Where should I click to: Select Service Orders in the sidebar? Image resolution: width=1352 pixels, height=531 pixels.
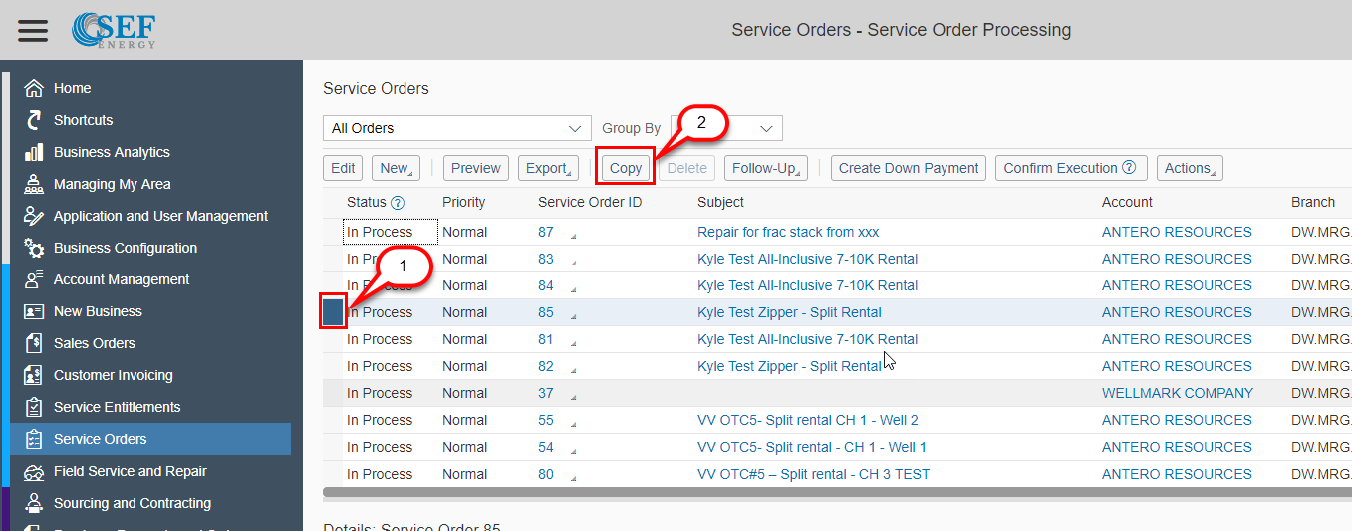point(100,439)
